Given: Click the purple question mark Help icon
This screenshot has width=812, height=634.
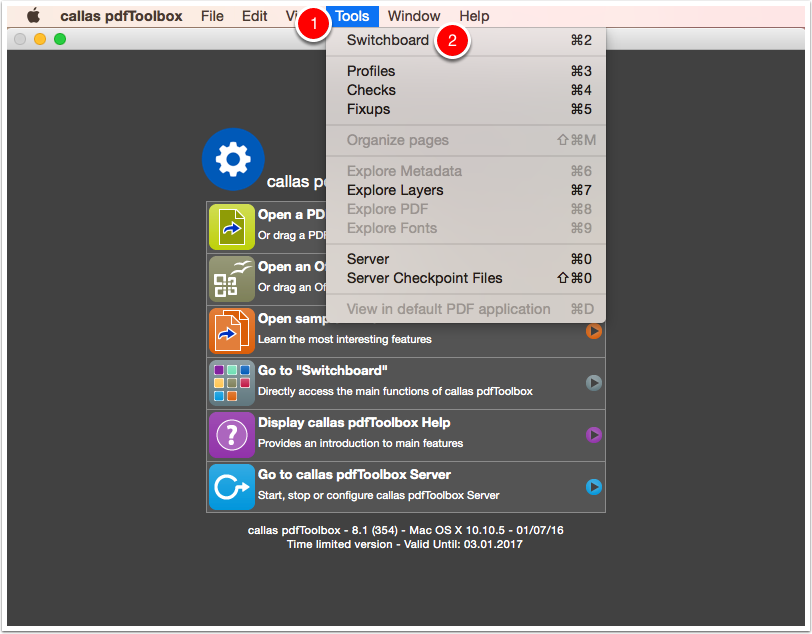Looking at the screenshot, I should point(231,435).
